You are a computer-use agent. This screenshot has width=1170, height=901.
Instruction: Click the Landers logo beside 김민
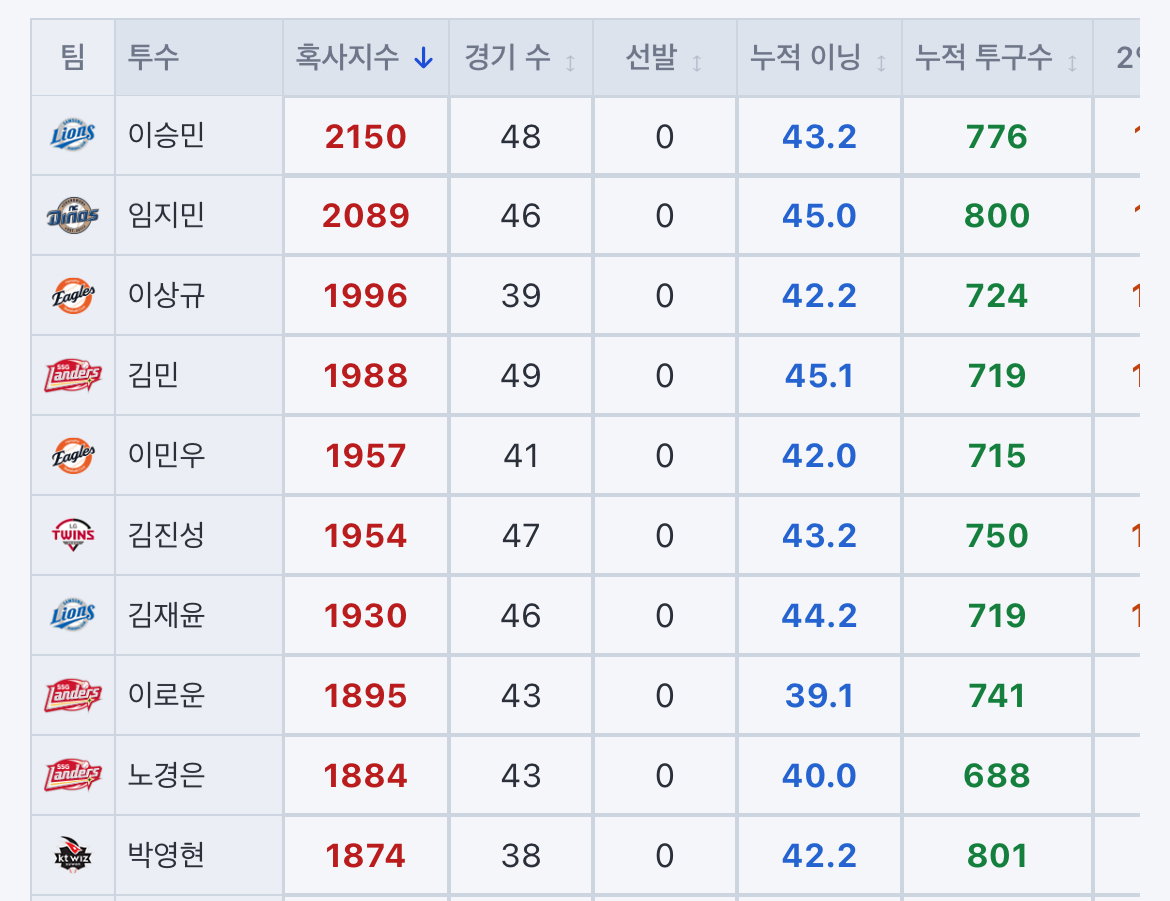[73, 375]
